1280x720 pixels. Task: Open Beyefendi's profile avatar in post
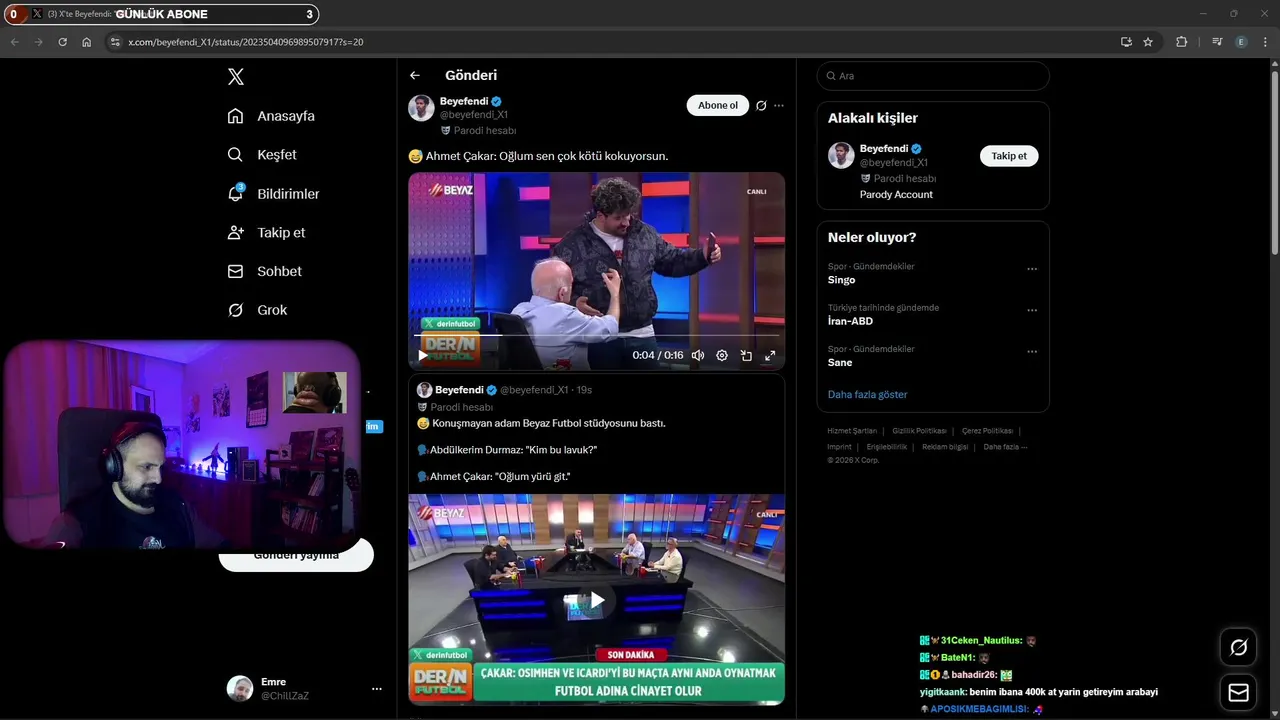tap(421, 108)
